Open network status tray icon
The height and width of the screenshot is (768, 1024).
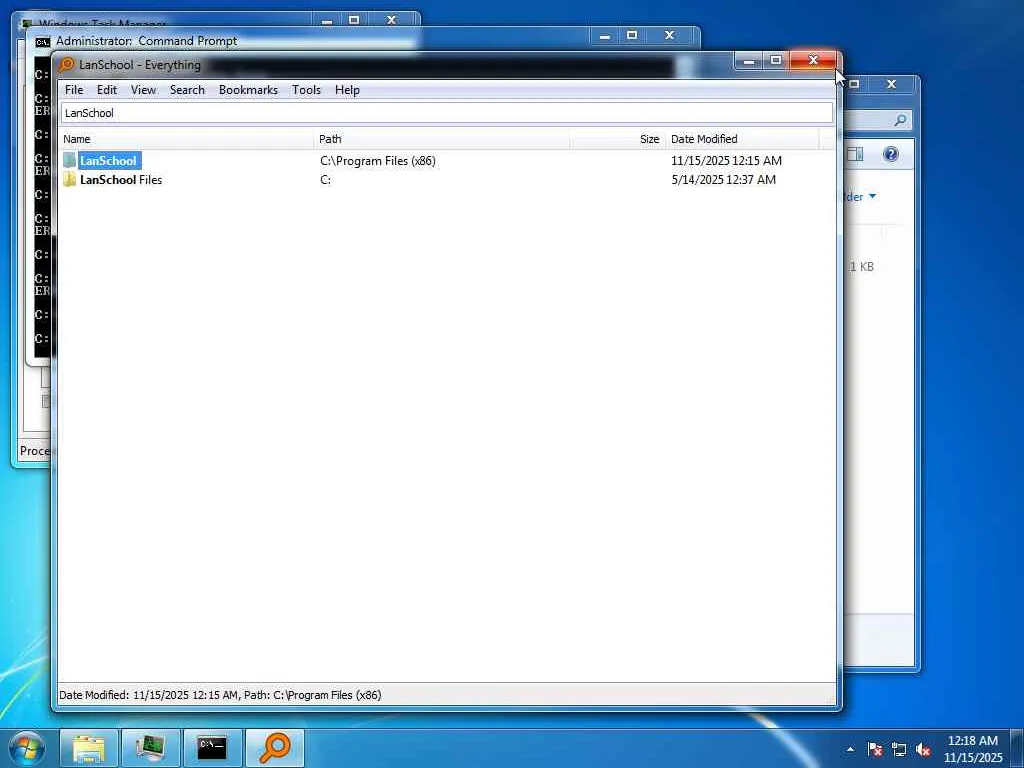(899, 749)
